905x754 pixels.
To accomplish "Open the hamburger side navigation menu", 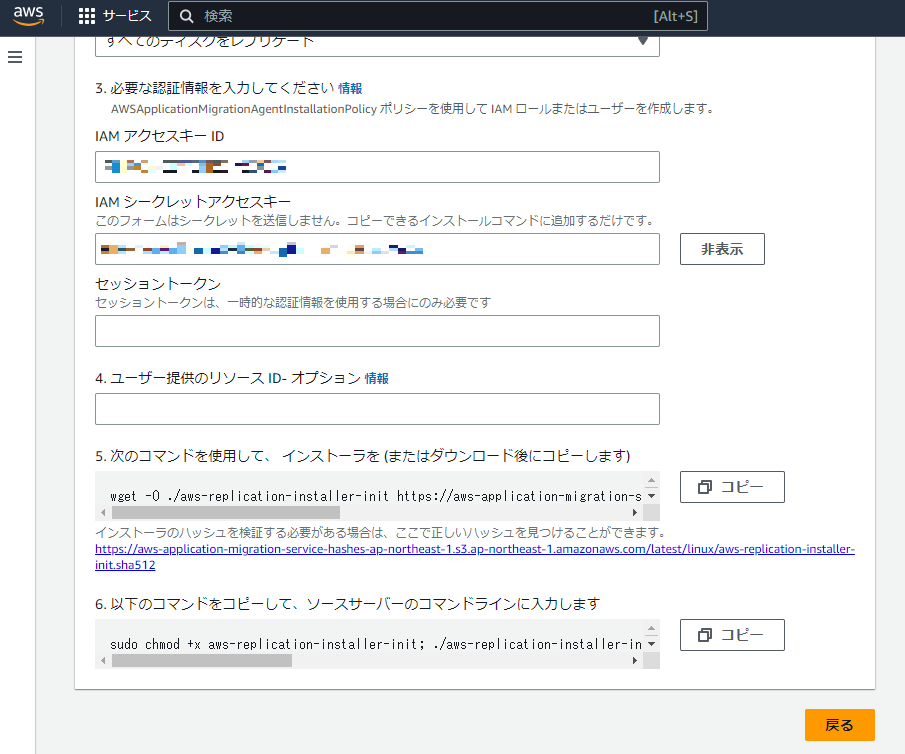I will (x=15, y=57).
